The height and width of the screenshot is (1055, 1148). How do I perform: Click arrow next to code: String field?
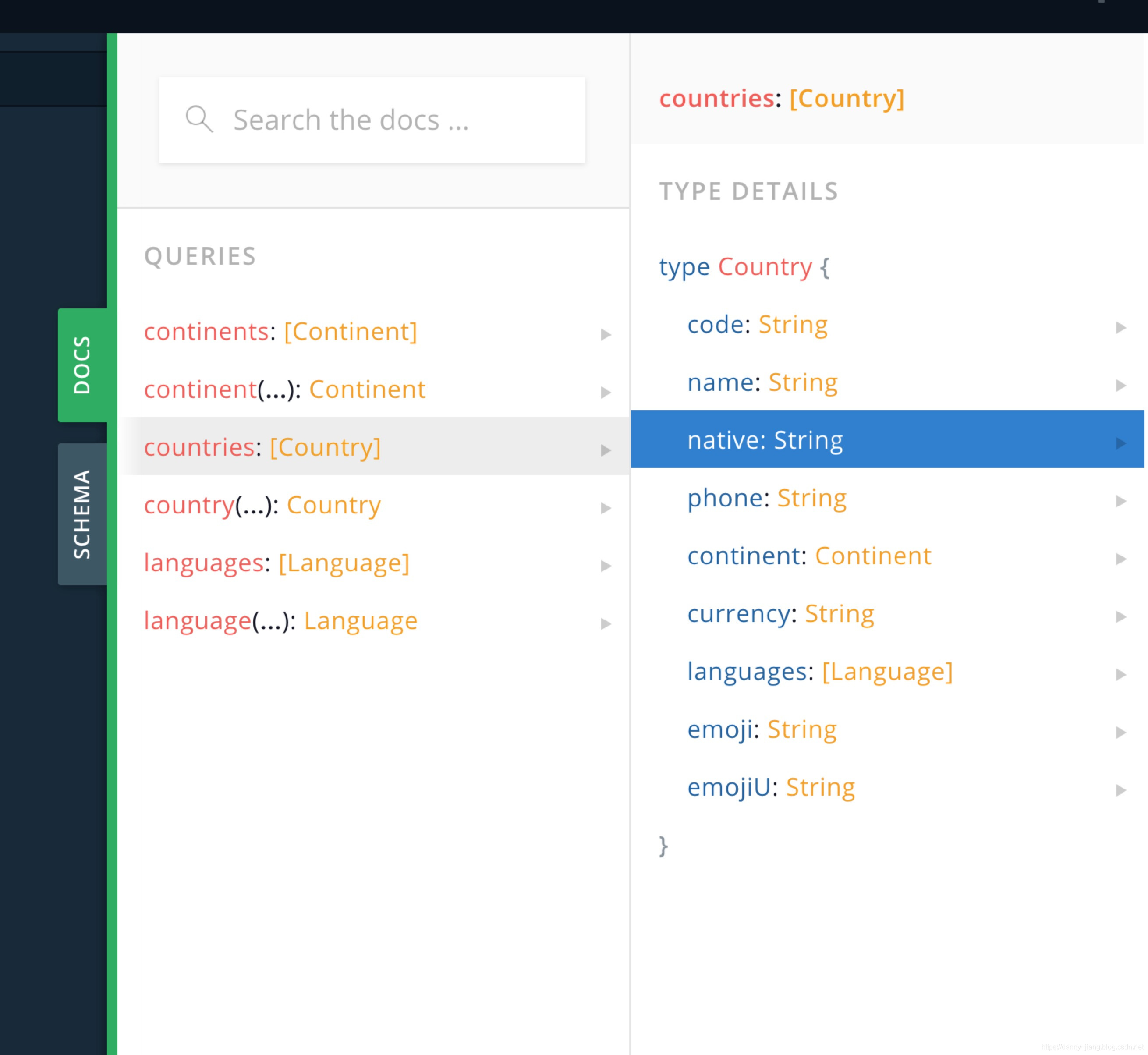tap(1120, 327)
